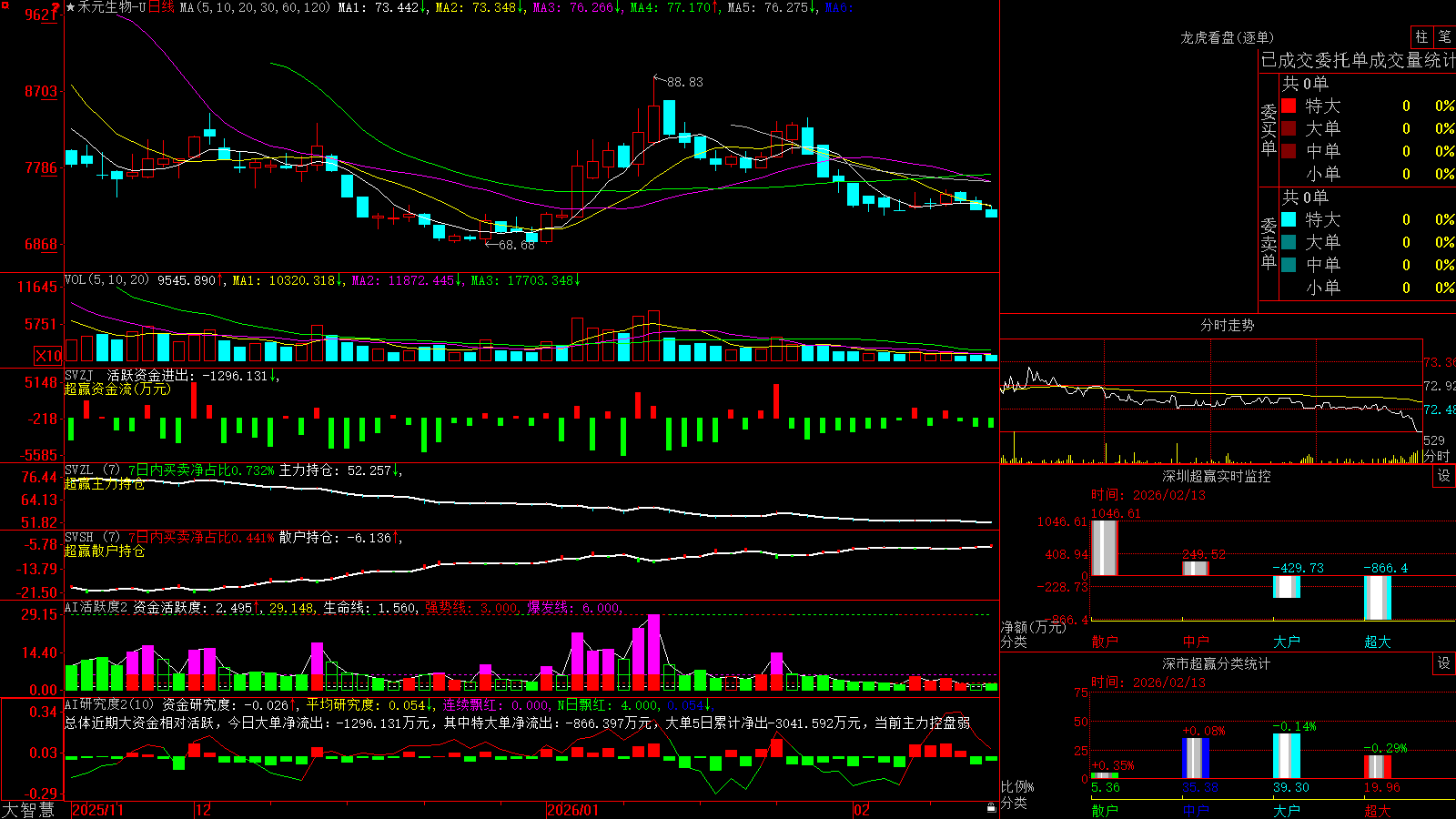Click the -866.4 value above the 超大 bar

[1385, 568]
